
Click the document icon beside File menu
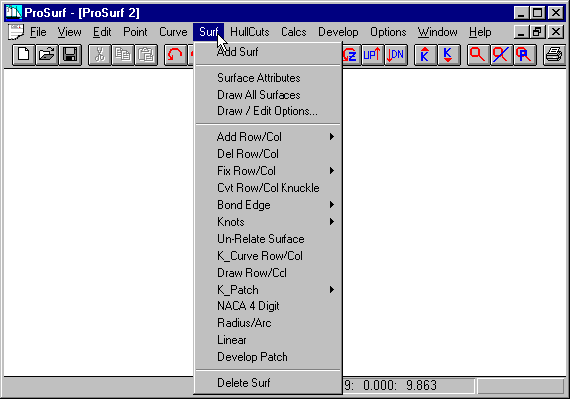[x=16, y=32]
